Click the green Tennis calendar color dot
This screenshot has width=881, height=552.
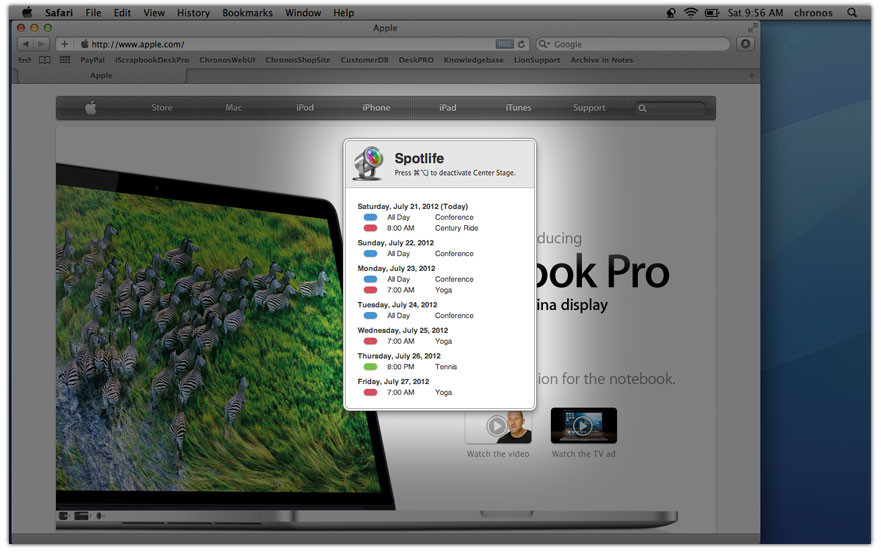(x=370, y=367)
